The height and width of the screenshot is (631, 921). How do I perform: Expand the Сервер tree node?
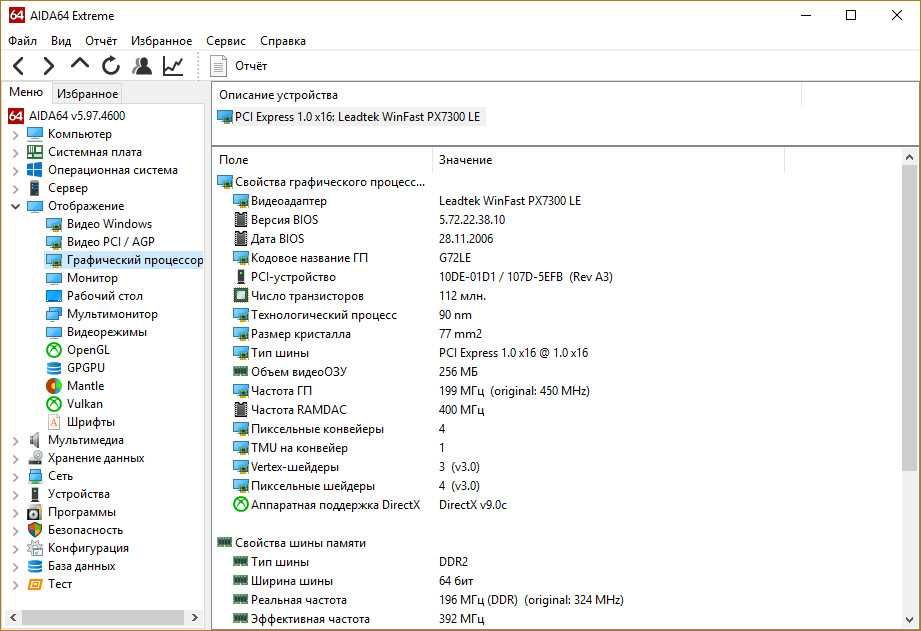click(x=16, y=189)
